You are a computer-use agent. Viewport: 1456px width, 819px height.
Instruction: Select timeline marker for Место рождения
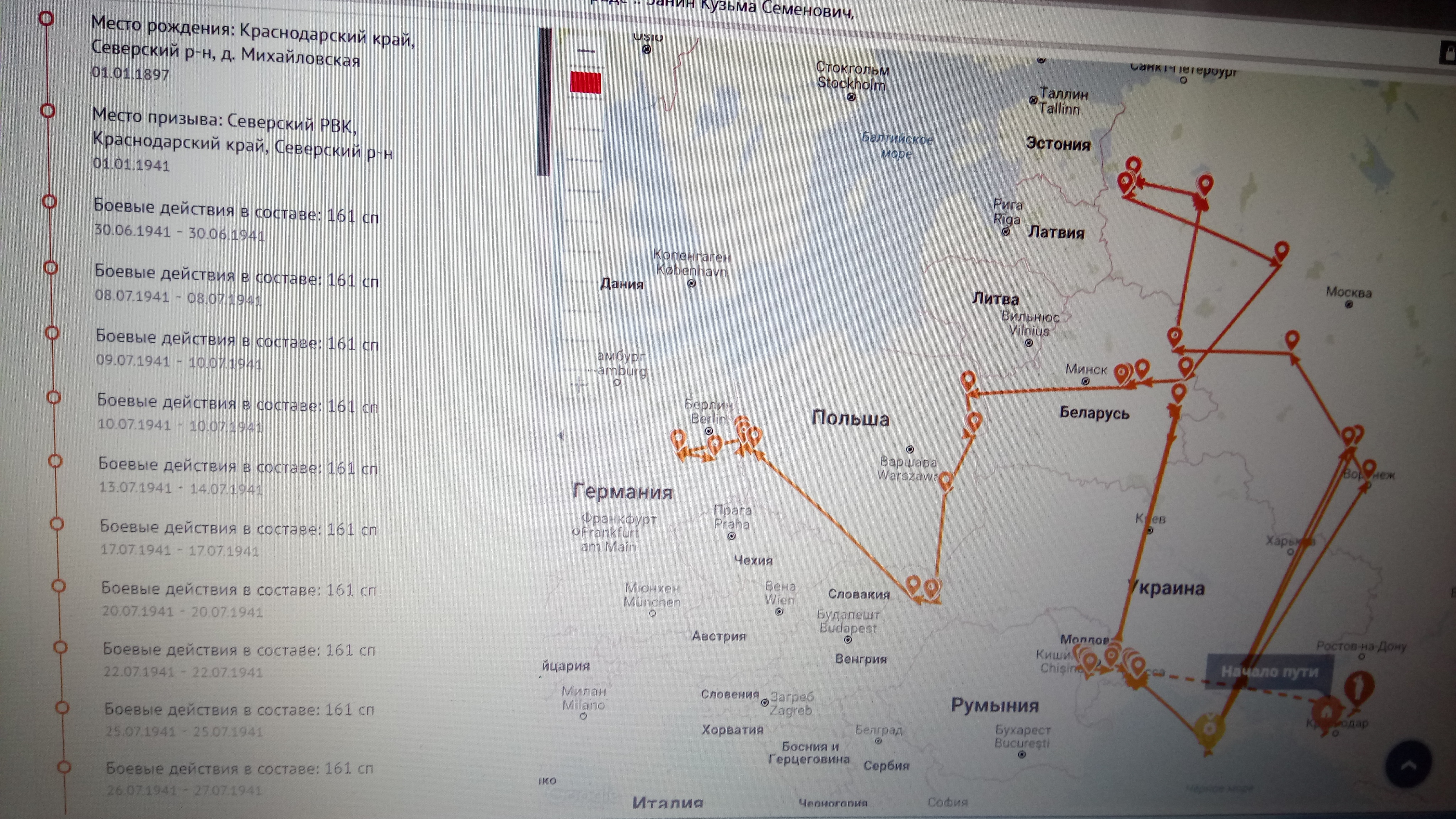(x=46, y=18)
